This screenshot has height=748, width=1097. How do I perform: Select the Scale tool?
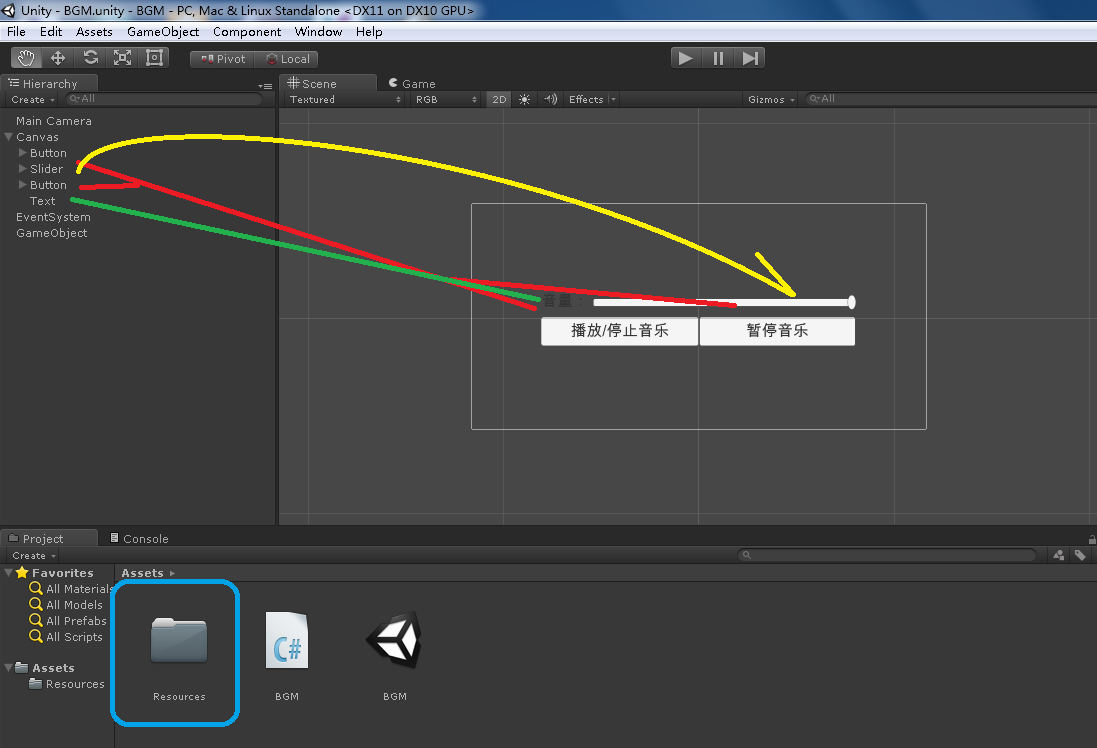pos(122,58)
